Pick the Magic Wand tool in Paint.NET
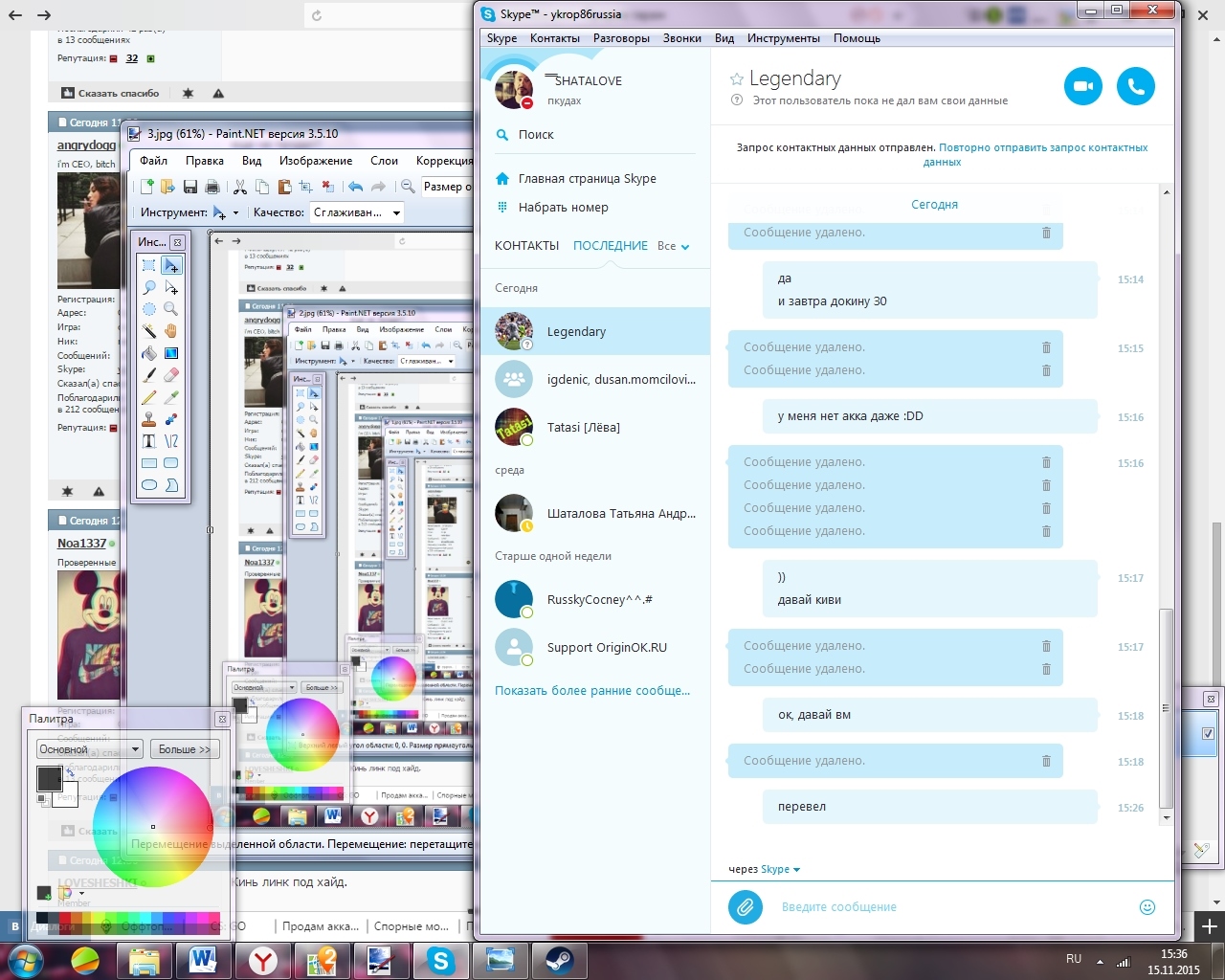The height and width of the screenshot is (980, 1225). click(x=149, y=331)
